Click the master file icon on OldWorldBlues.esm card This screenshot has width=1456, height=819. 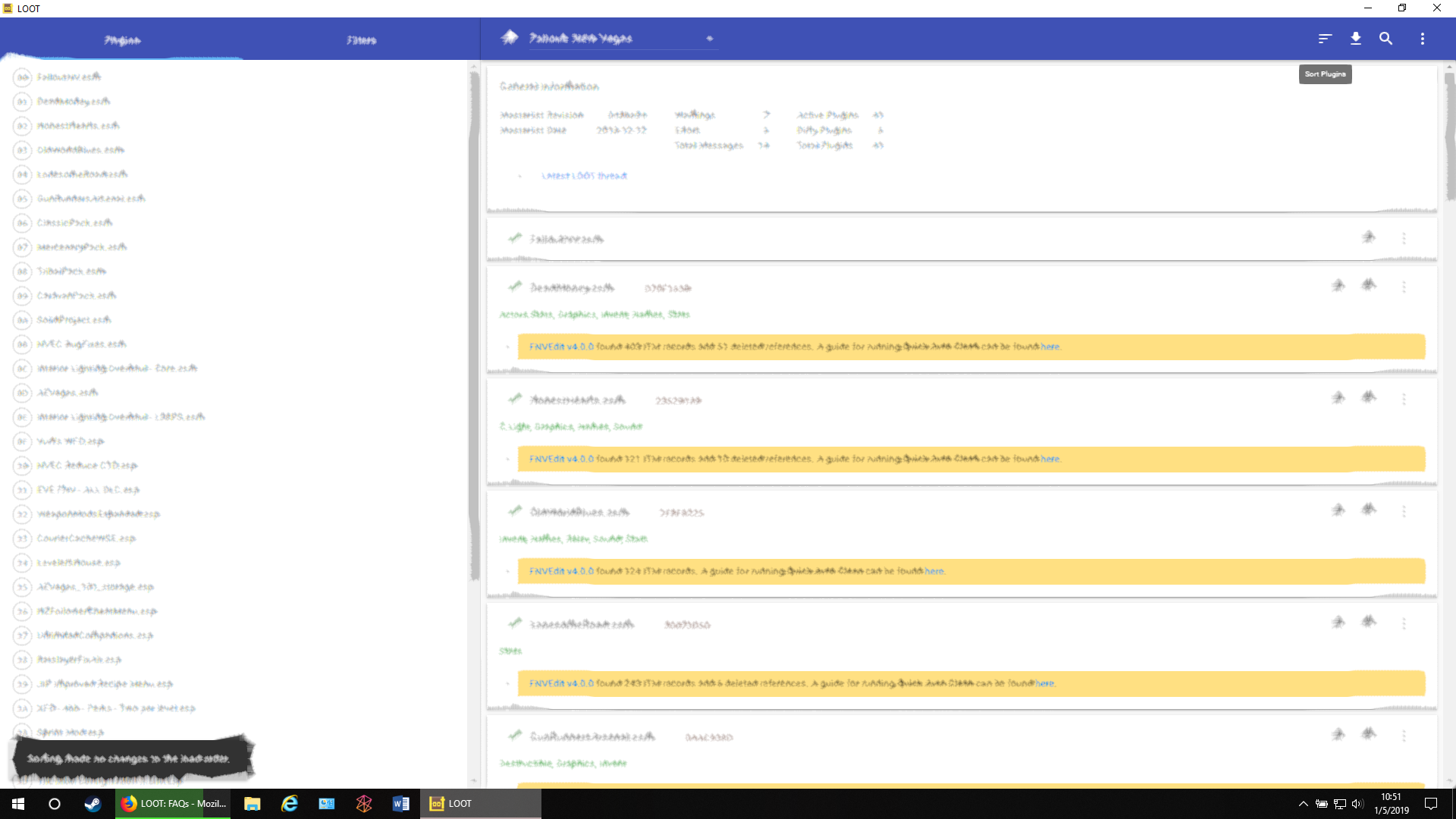pos(1338,510)
